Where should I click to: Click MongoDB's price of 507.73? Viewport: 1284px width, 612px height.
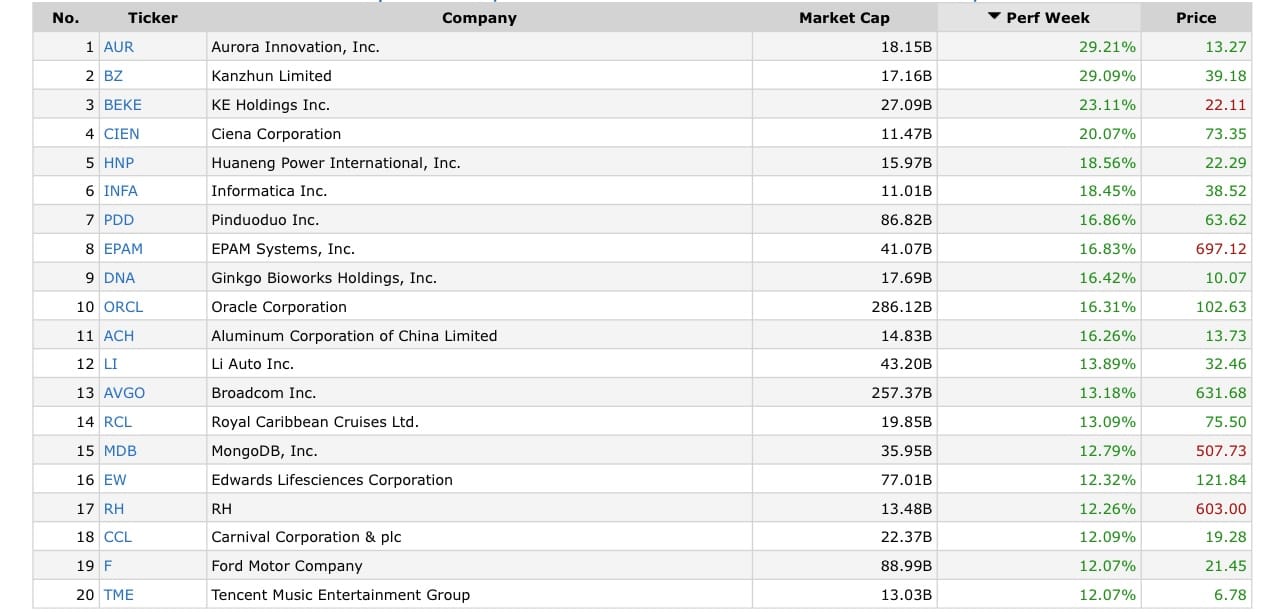(1221, 451)
